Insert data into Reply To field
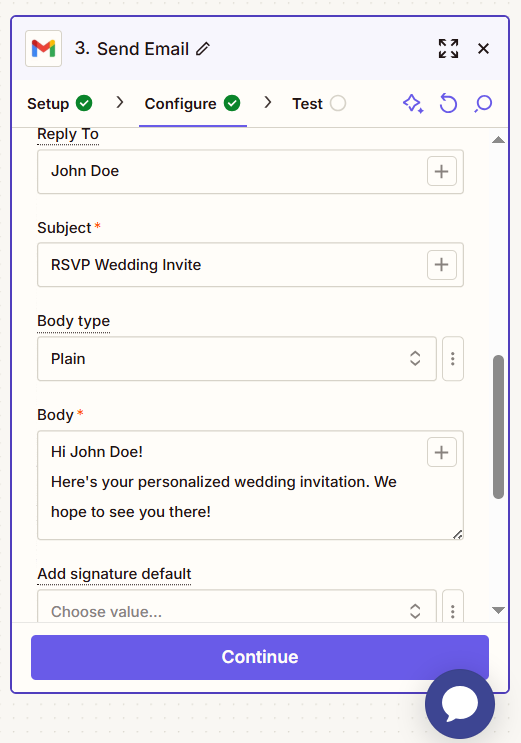Image resolution: width=521 pixels, height=743 pixels. (441, 171)
